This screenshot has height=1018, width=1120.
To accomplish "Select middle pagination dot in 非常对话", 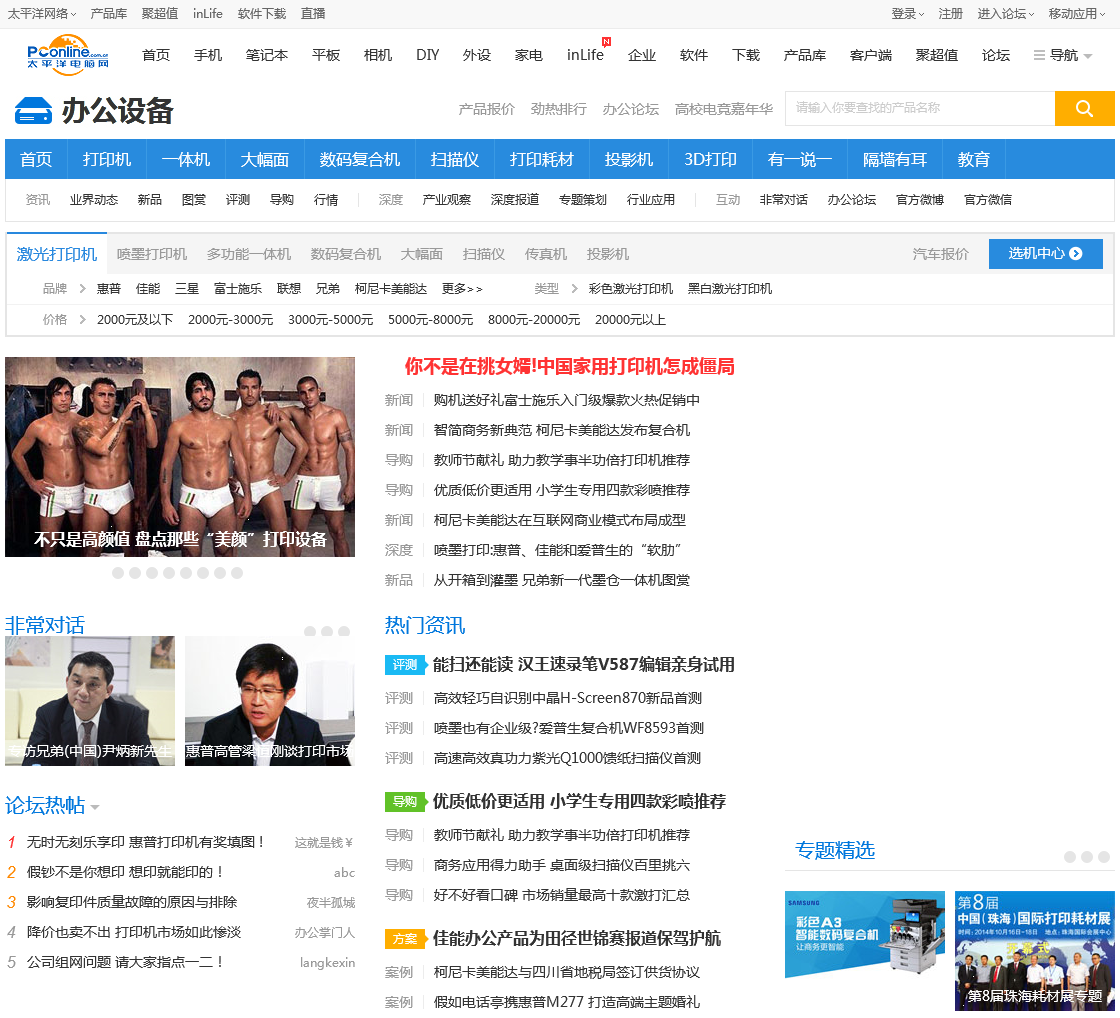I will (x=327, y=632).
